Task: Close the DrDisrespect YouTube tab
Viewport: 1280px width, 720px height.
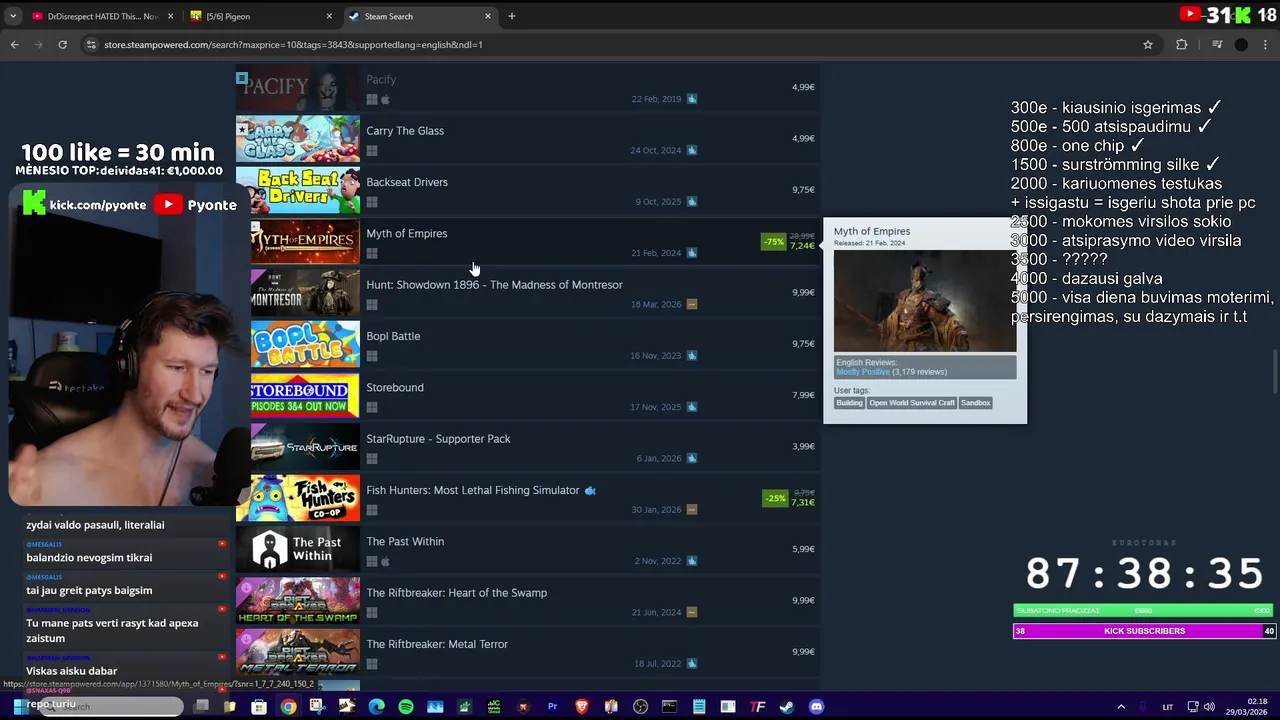Action: 170,16
